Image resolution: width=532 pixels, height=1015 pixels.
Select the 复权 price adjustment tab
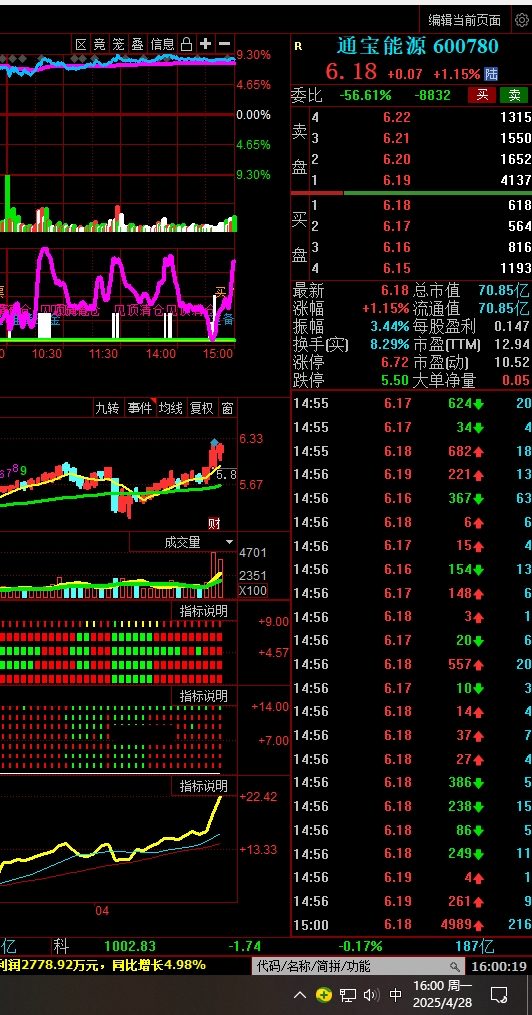point(201,408)
